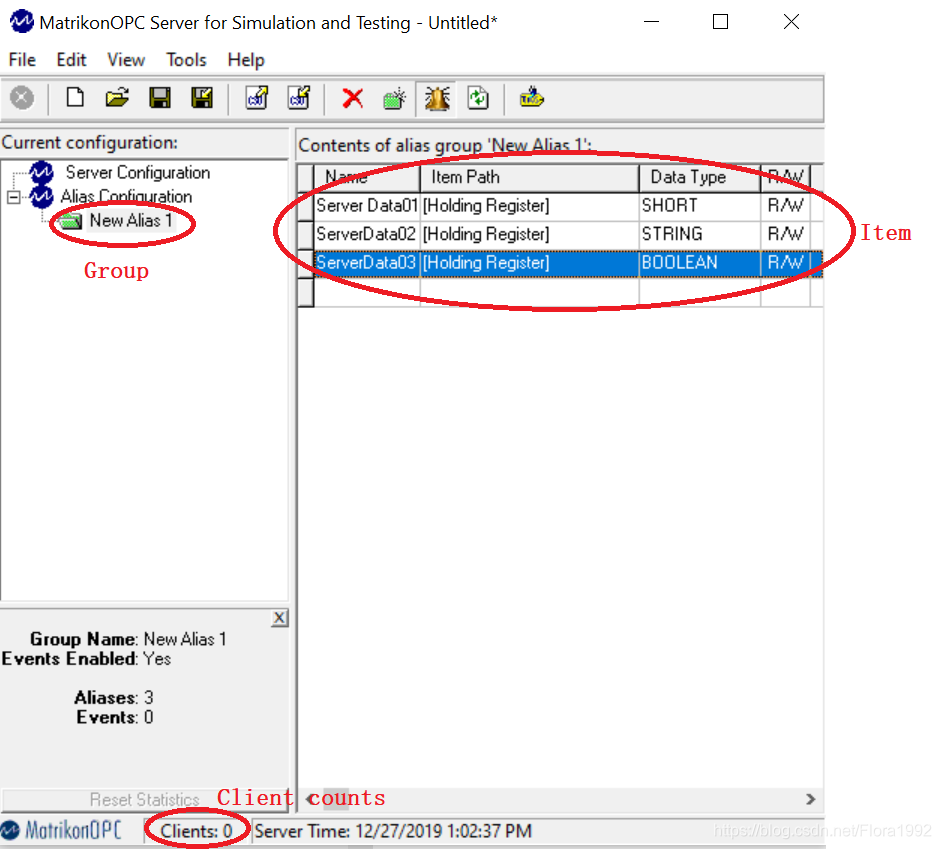Minimize the MatrikonOPC window

pos(652,22)
